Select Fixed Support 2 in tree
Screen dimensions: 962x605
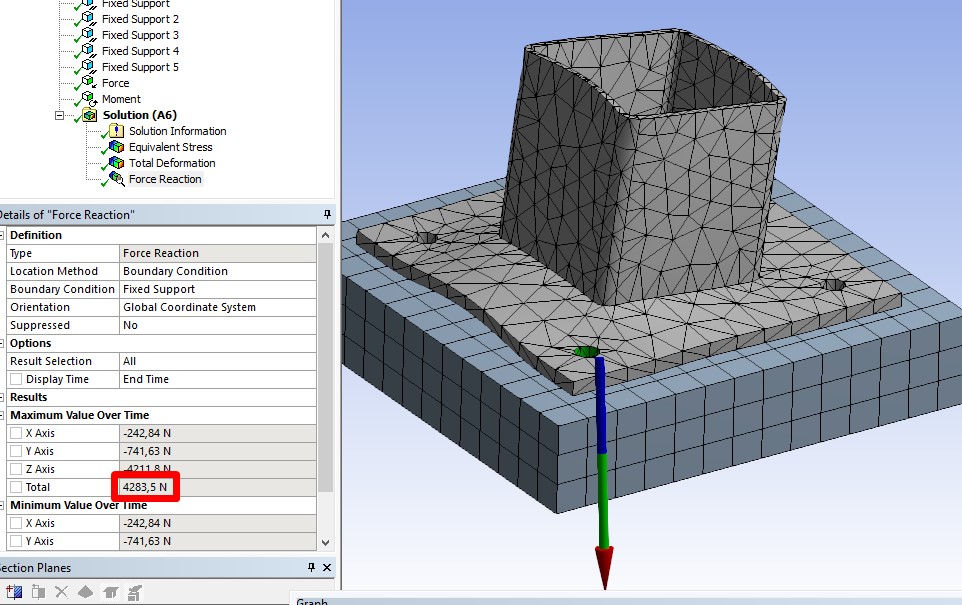pyautogui.click(x=140, y=19)
